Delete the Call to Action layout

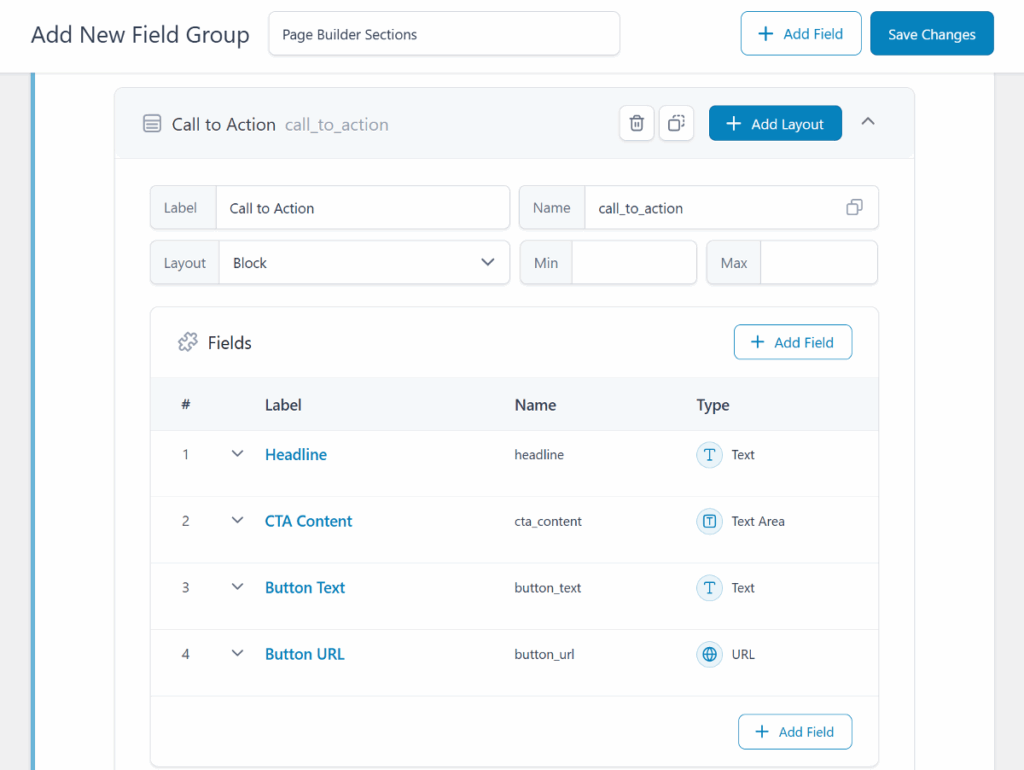[636, 124]
